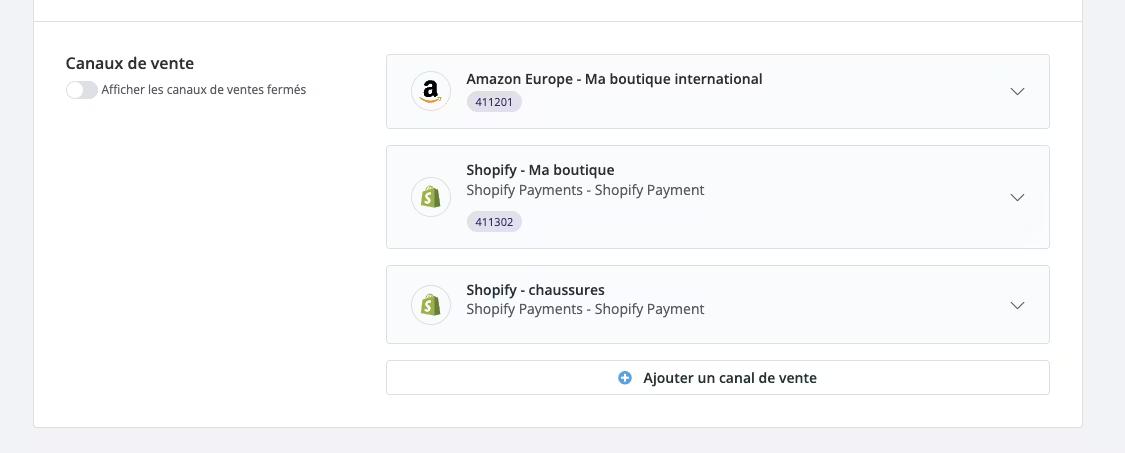This screenshot has width=1125, height=453.
Task: Click the Amazon logo icon
Action: 431,92
